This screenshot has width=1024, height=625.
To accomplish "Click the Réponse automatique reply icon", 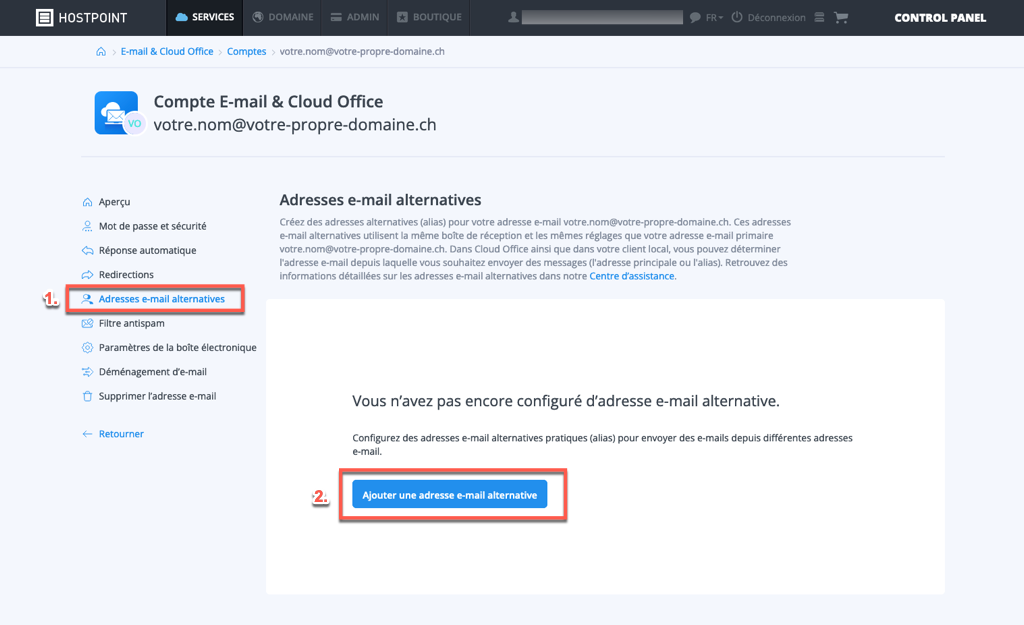I will (88, 250).
